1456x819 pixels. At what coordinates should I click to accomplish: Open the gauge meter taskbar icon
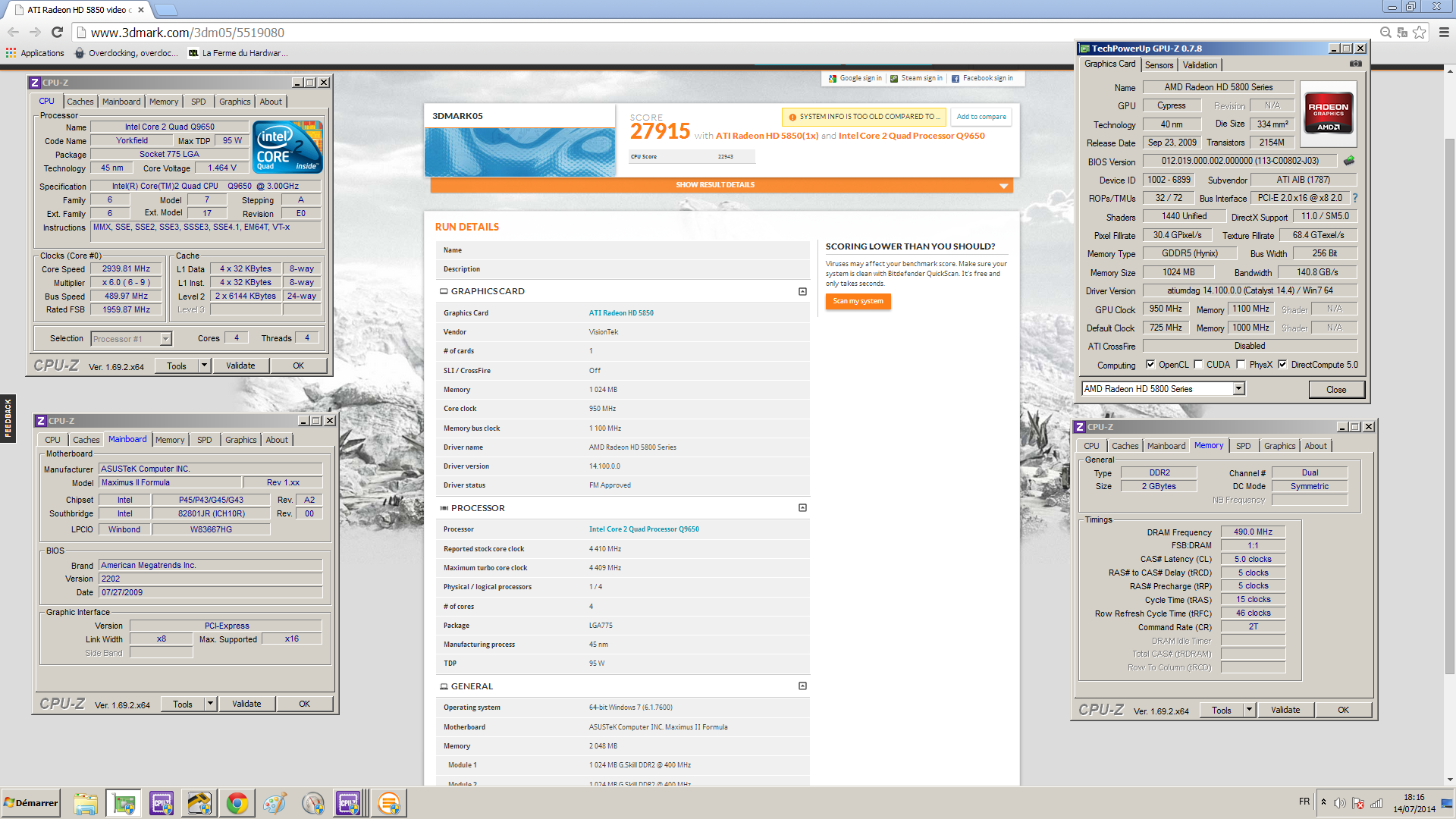(x=313, y=803)
